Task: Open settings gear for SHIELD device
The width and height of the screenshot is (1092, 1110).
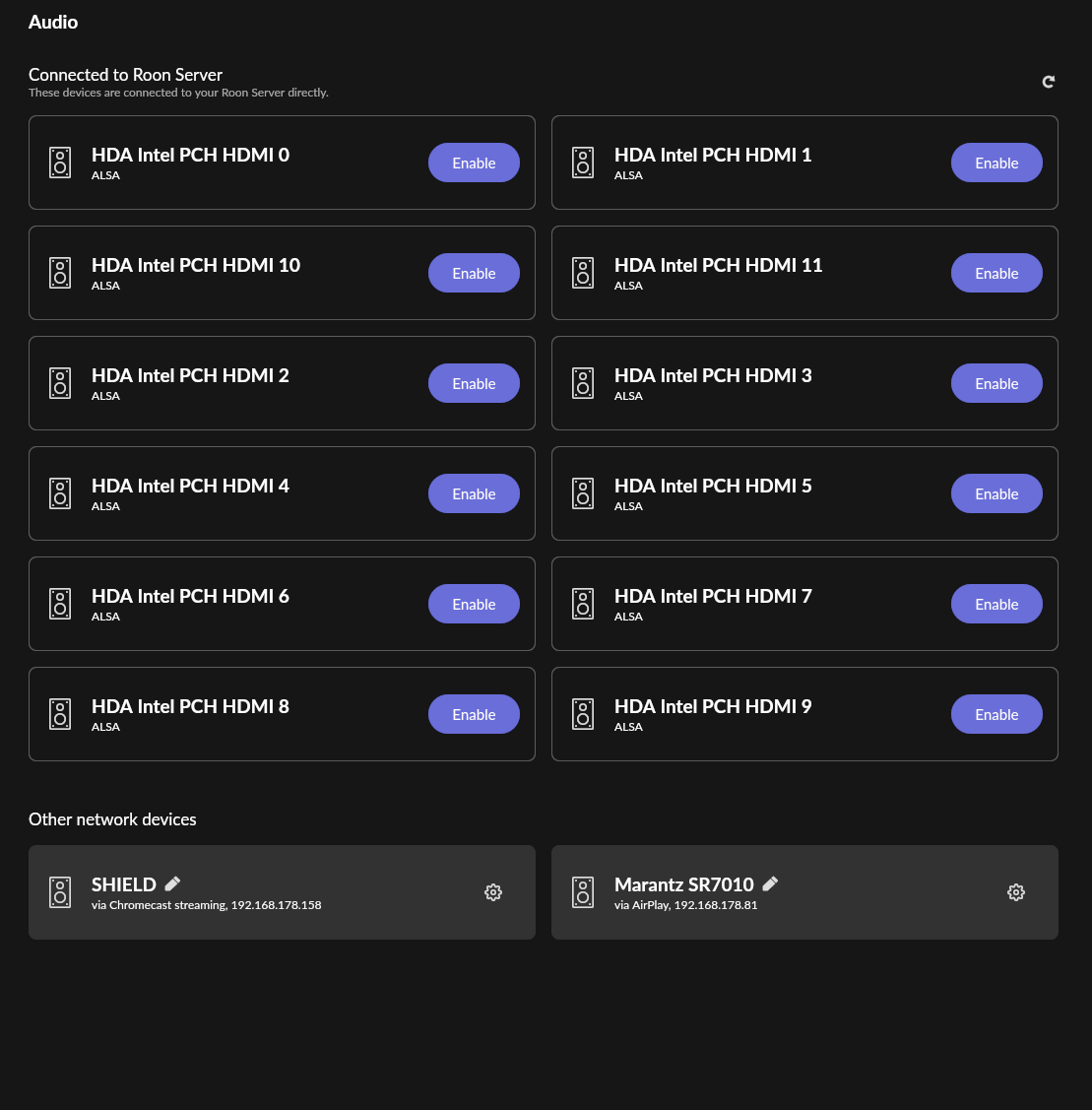Action: point(493,892)
